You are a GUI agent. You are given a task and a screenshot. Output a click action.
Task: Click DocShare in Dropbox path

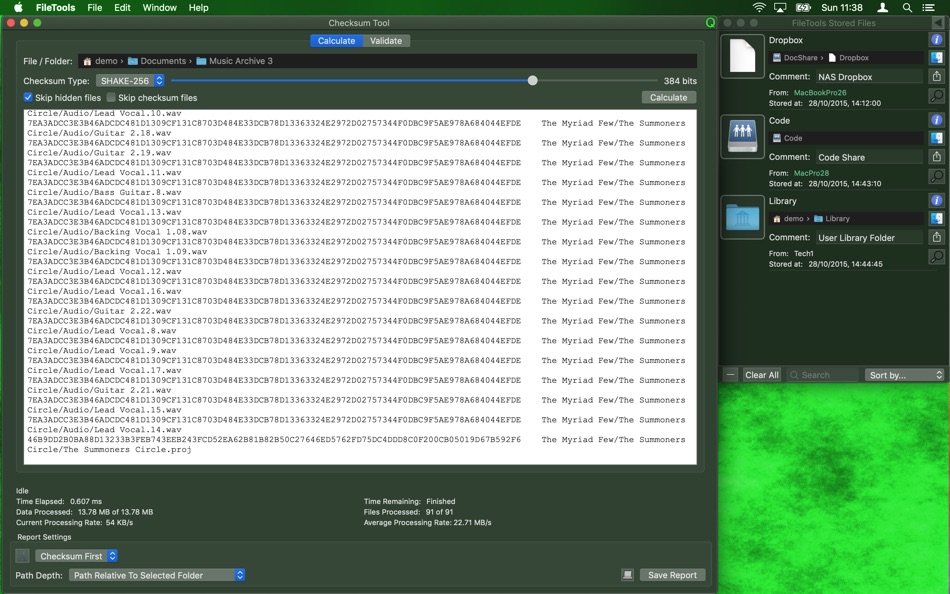[x=795, y=58]
